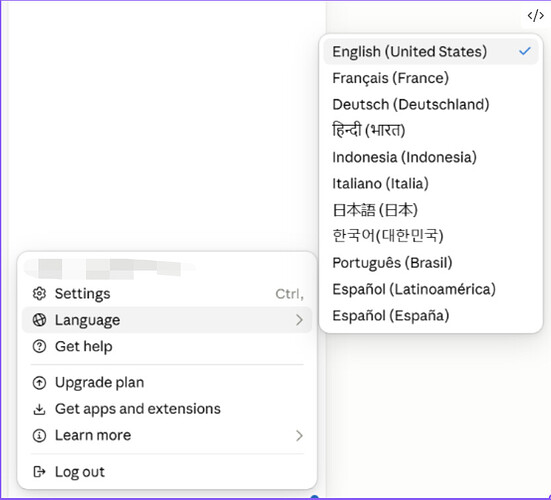Click the globe icon beside Language
The height and width of the screenshot is (500, 551).
click(x=39, y=320)
